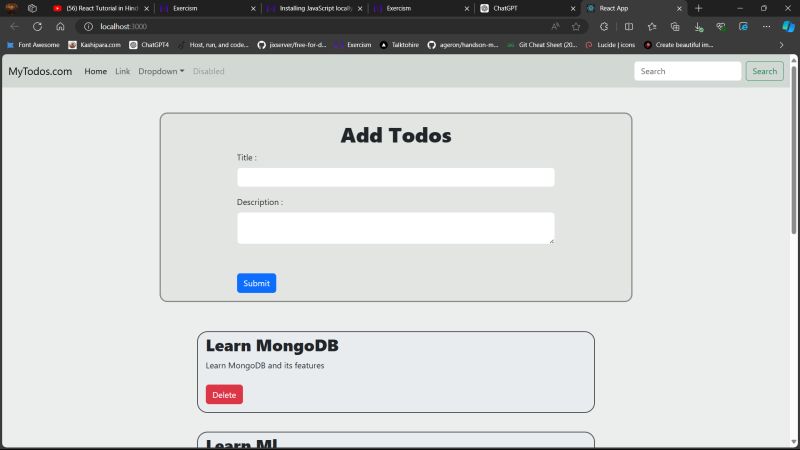
Task: Reload the localhost page
Action: [37, 27]
